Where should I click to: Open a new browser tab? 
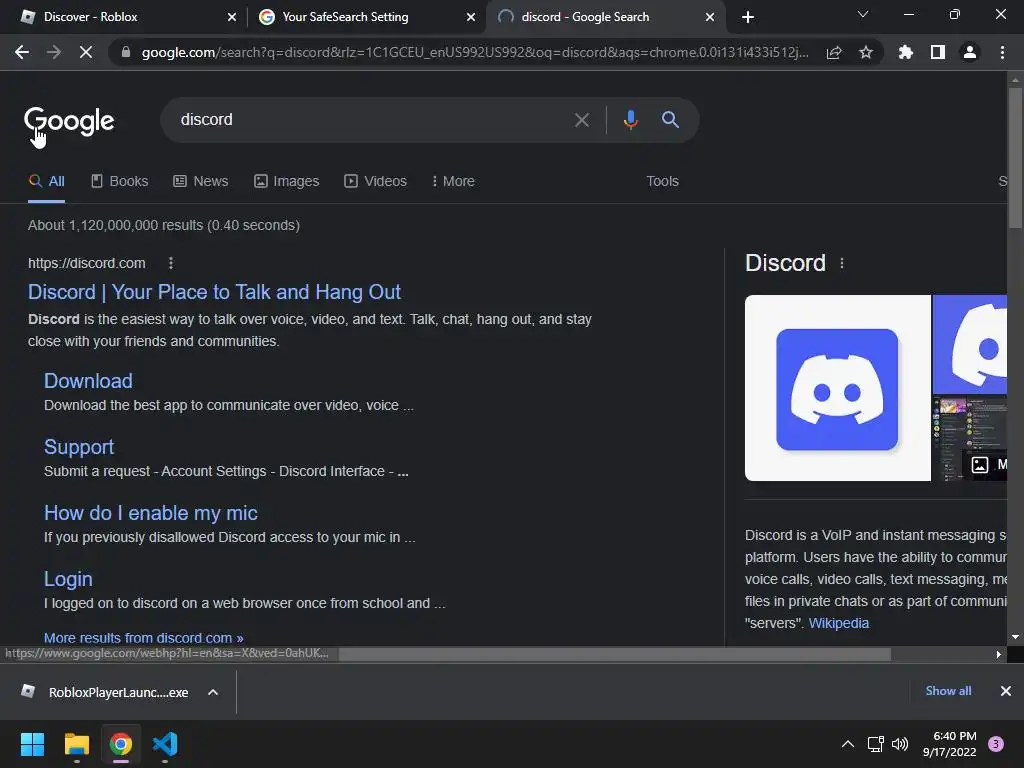coord(748,17)
